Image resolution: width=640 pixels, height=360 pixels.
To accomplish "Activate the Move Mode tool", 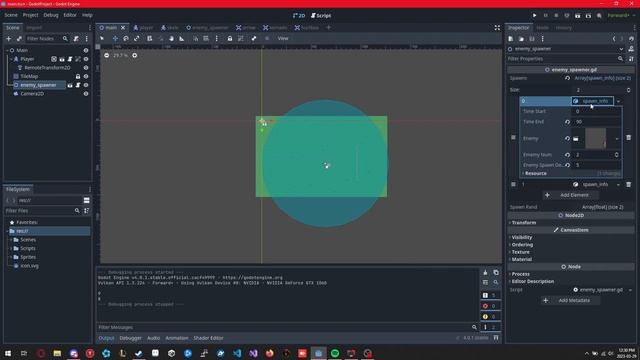I will pyautogui.click(x=115, y=38).
